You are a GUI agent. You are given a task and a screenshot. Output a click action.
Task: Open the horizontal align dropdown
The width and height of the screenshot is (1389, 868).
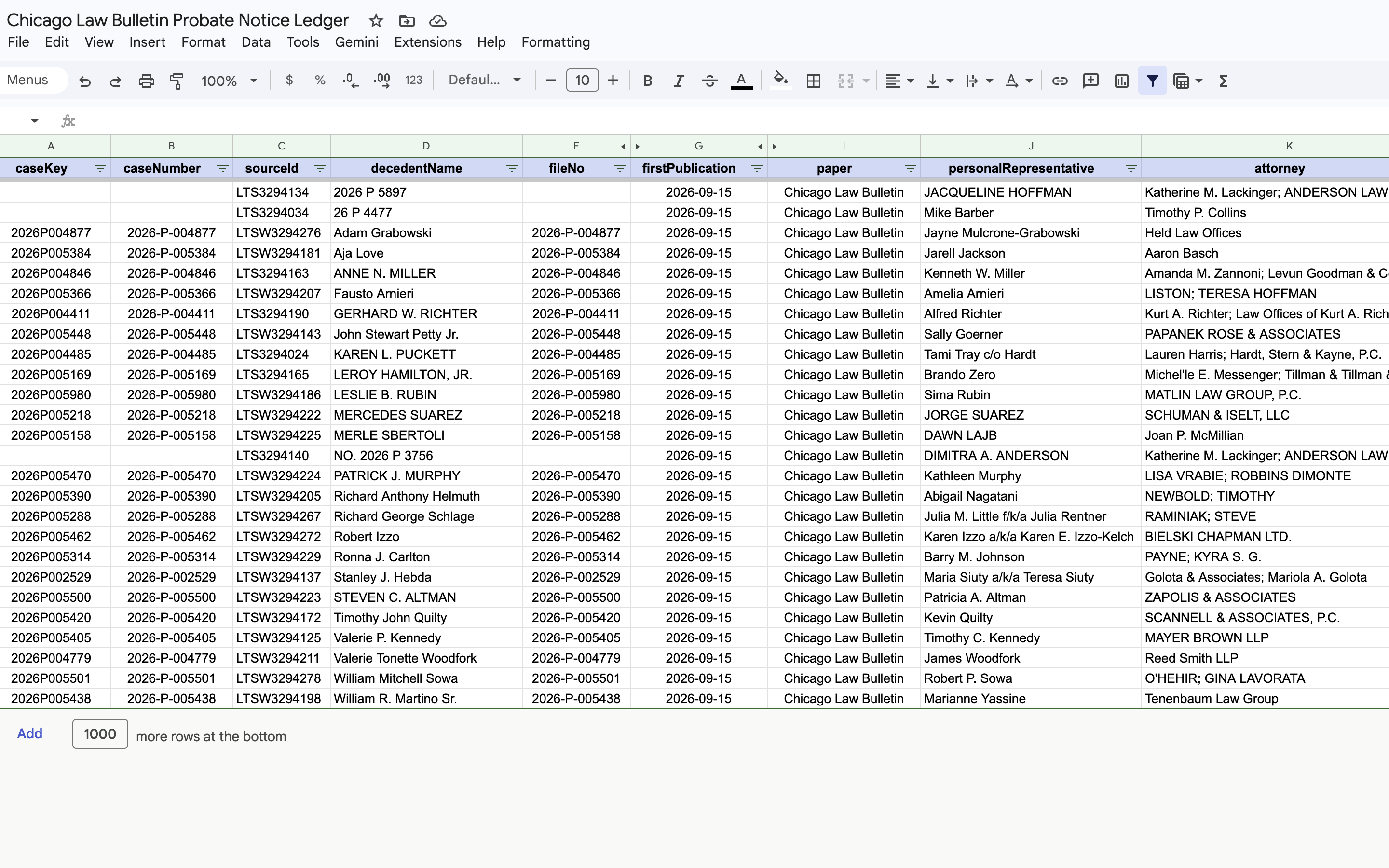(x=899, y=81)
